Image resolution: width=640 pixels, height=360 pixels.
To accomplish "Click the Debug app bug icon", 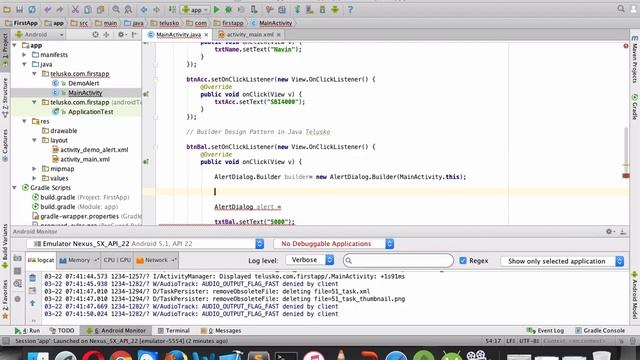I will coord(229,9).
